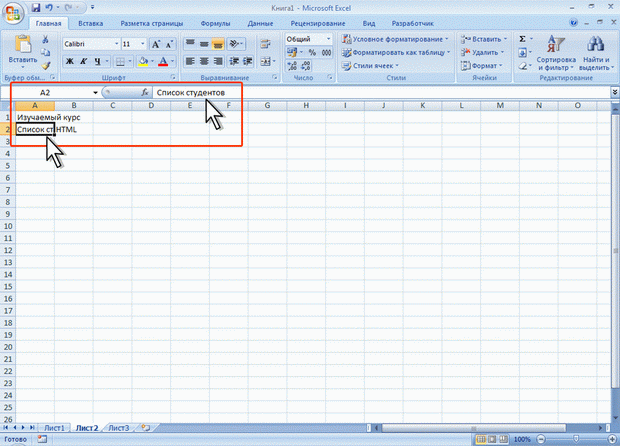620x446 pixels.
Task: Add a new sheet tab
Action: point(146,427)
